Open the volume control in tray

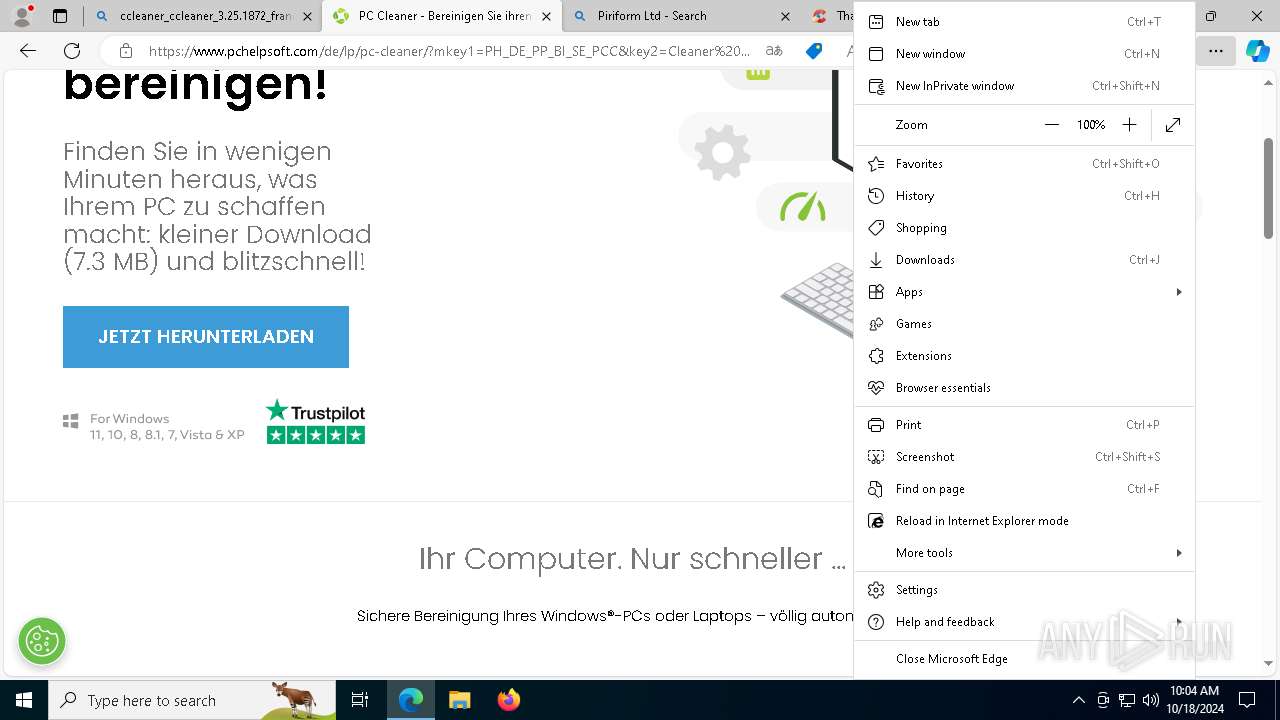1151,700
